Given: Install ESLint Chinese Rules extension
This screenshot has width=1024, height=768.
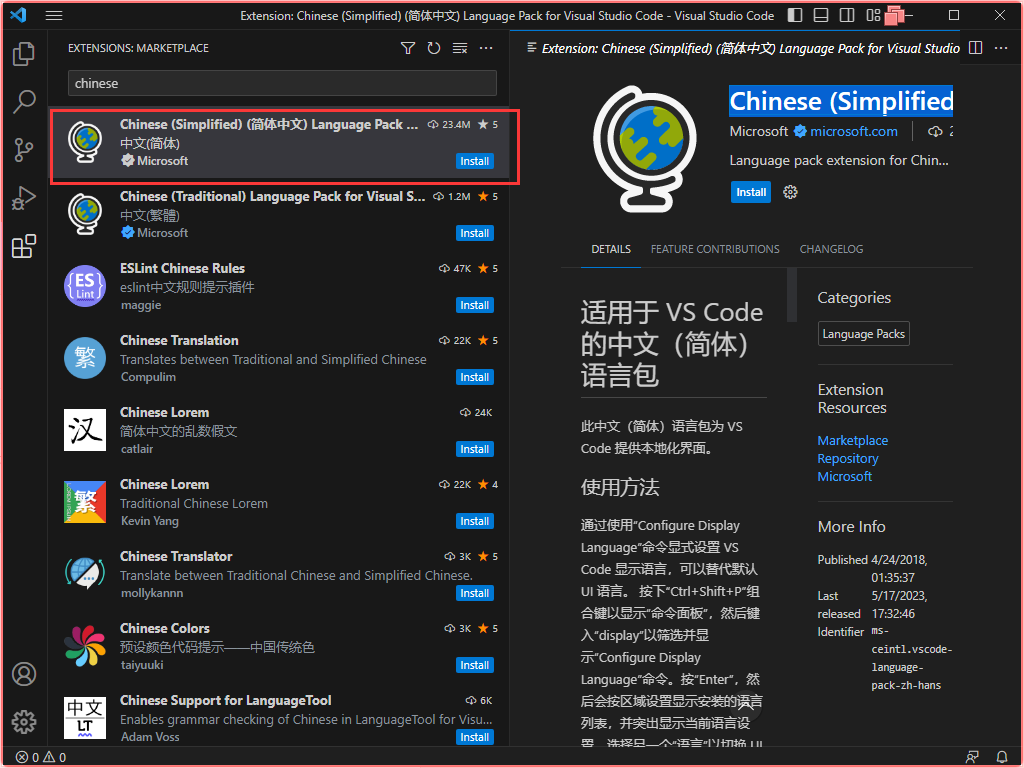Looking at the screenshot, I should click(x=475, y=305).
